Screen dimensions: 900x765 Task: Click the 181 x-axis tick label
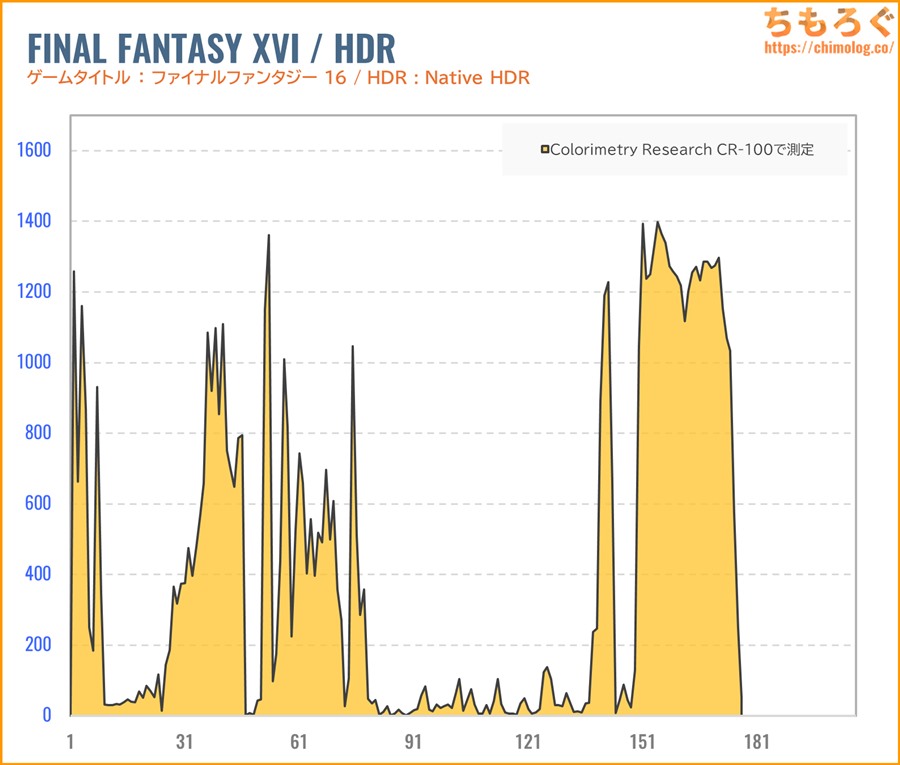pos(755,742)
